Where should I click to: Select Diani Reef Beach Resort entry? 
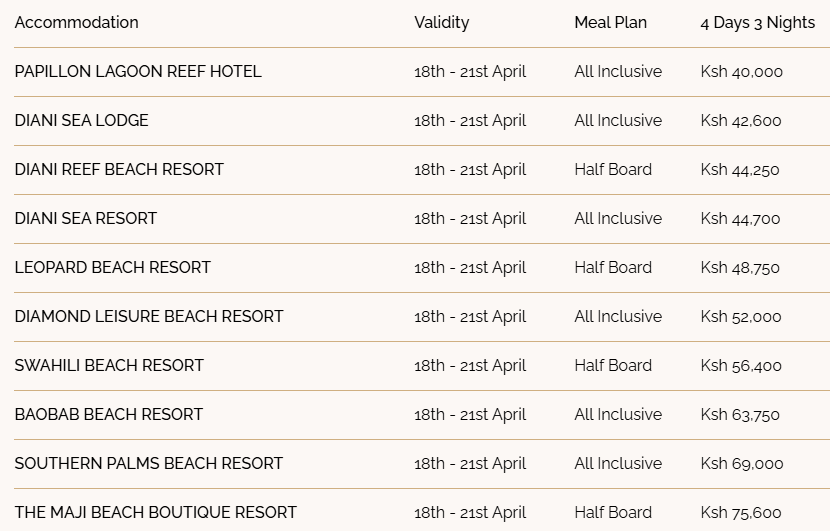click(x=119, y=169)
